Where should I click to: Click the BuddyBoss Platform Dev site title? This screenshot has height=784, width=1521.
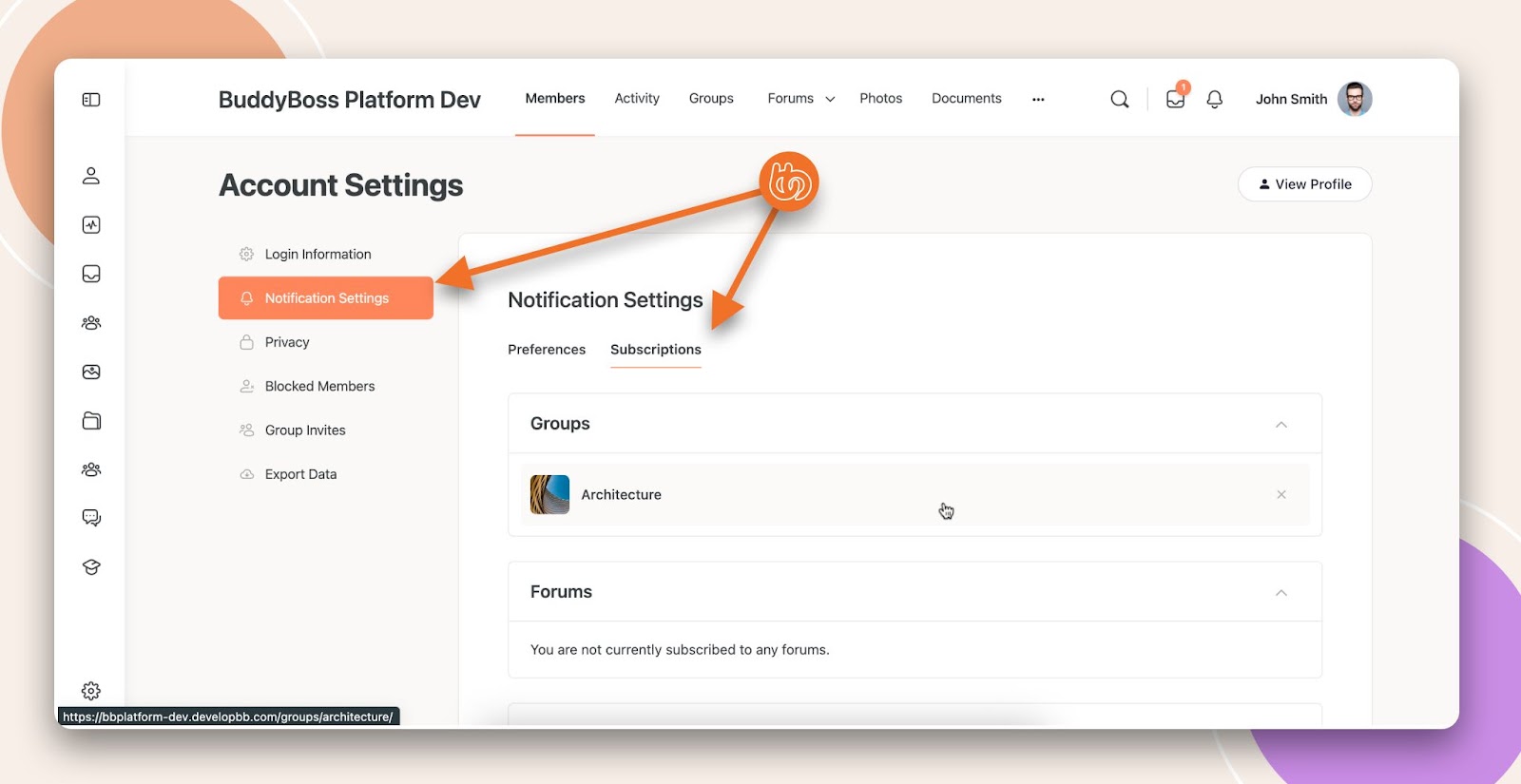(350, 100)
